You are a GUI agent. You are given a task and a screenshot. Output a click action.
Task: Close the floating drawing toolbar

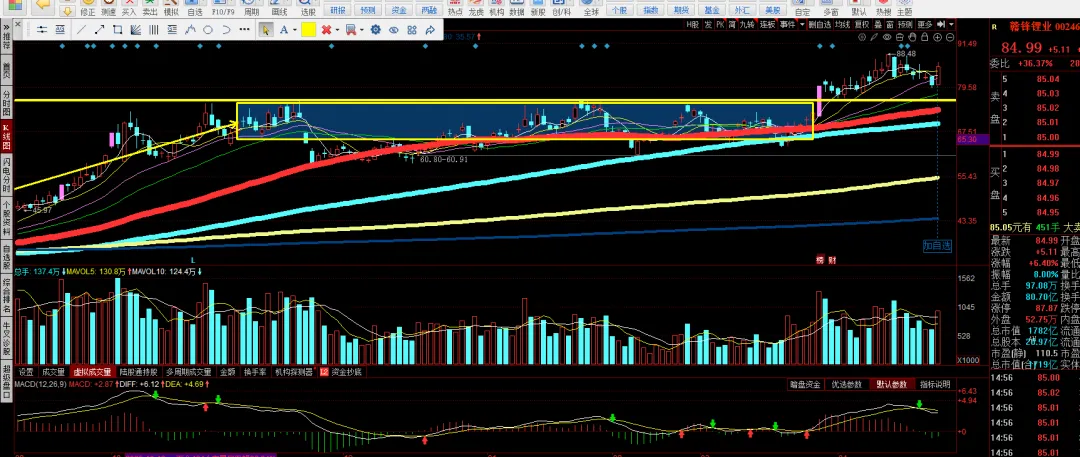coord(18,23)
